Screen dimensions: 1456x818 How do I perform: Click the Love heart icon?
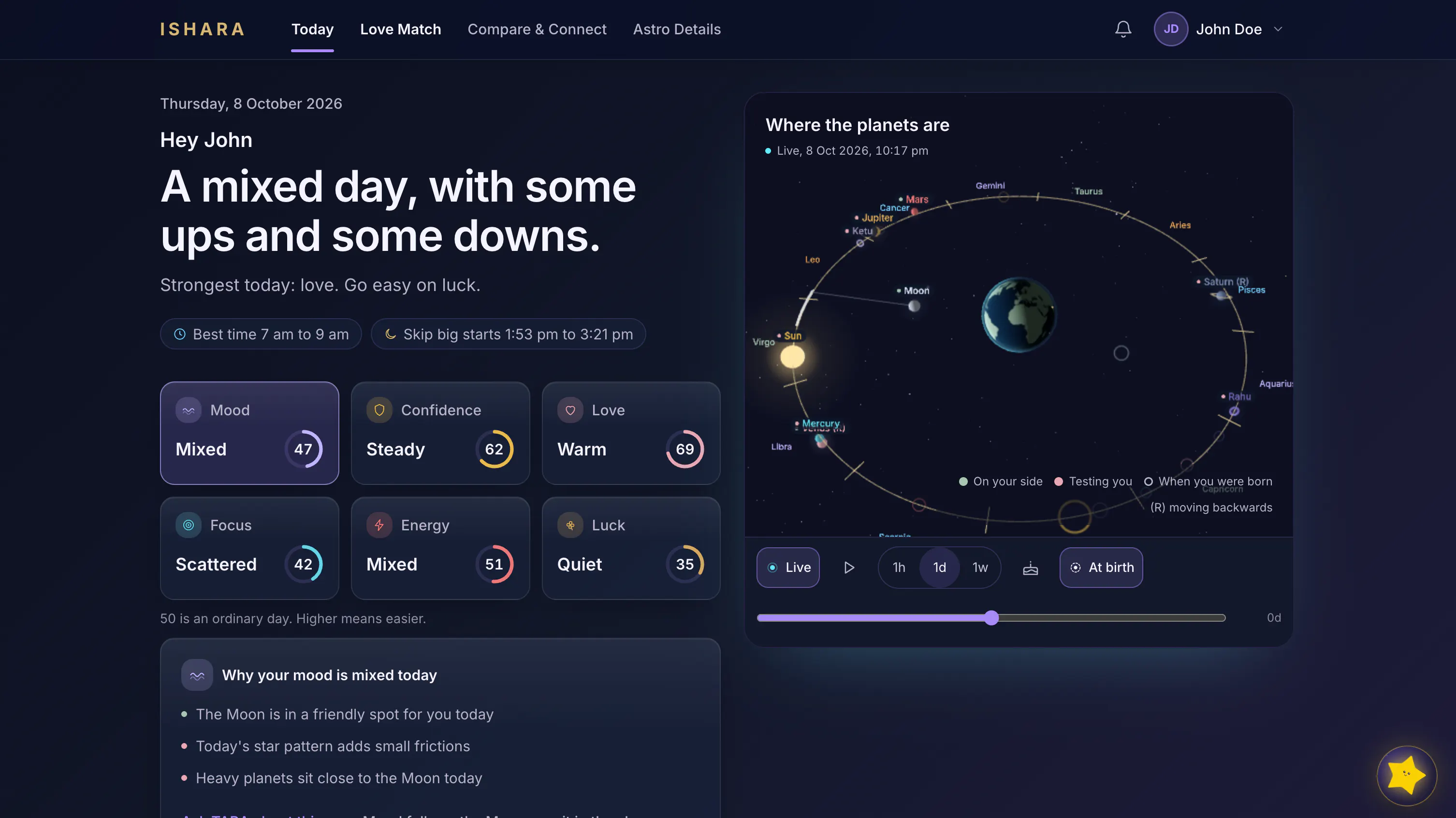point(570,410)
